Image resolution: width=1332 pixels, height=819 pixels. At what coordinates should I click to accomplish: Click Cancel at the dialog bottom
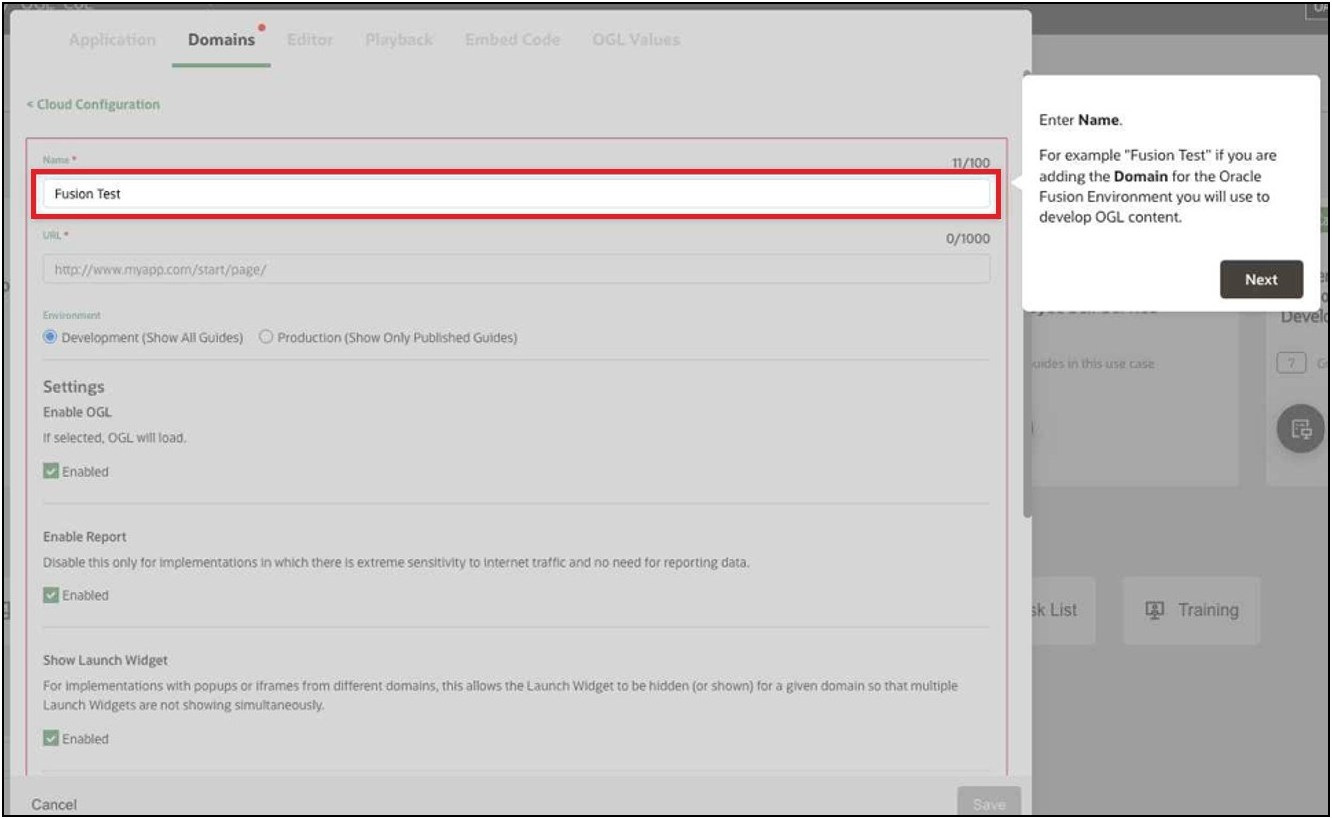pos(54,804)
